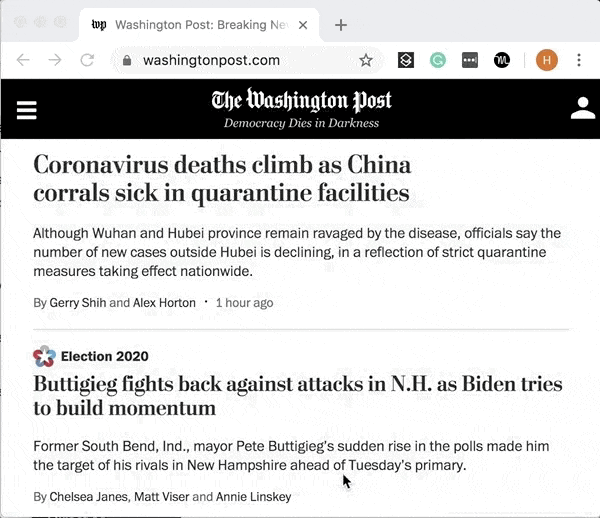The width and height of the screenshot is (600, 518).
Task: Open the Buttigieg fights back headline
Action: (297, 396)
